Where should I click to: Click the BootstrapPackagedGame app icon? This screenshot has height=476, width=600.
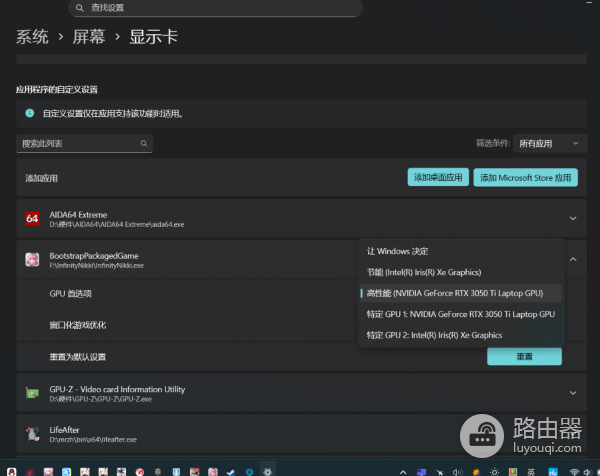[x=32, y=260]
